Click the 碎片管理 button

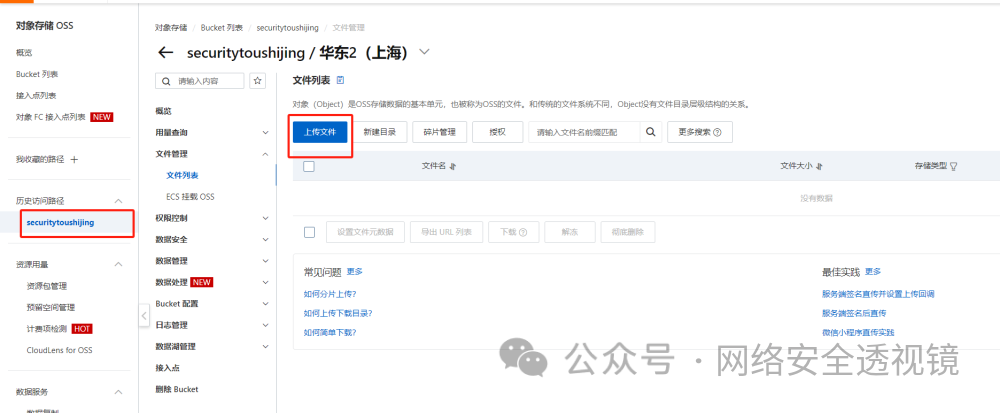[439, 132]
